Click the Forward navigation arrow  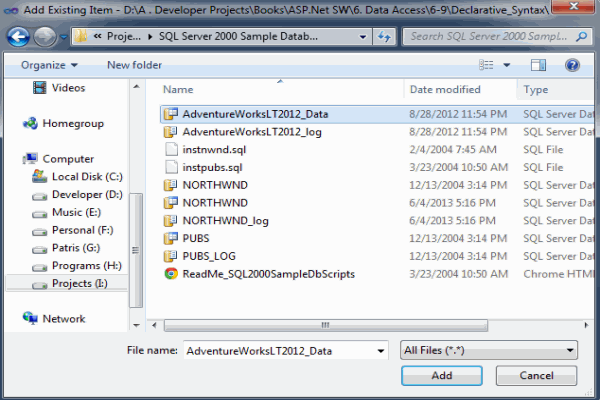(x=45, y=37)
